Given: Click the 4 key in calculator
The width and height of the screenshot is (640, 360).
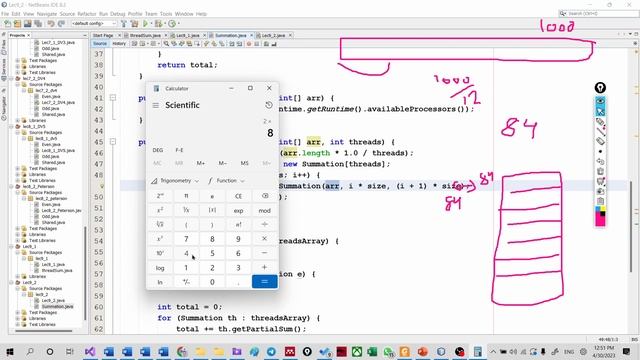Looking at the screenshot, I should pyautogui.click(x=186, y=253).
